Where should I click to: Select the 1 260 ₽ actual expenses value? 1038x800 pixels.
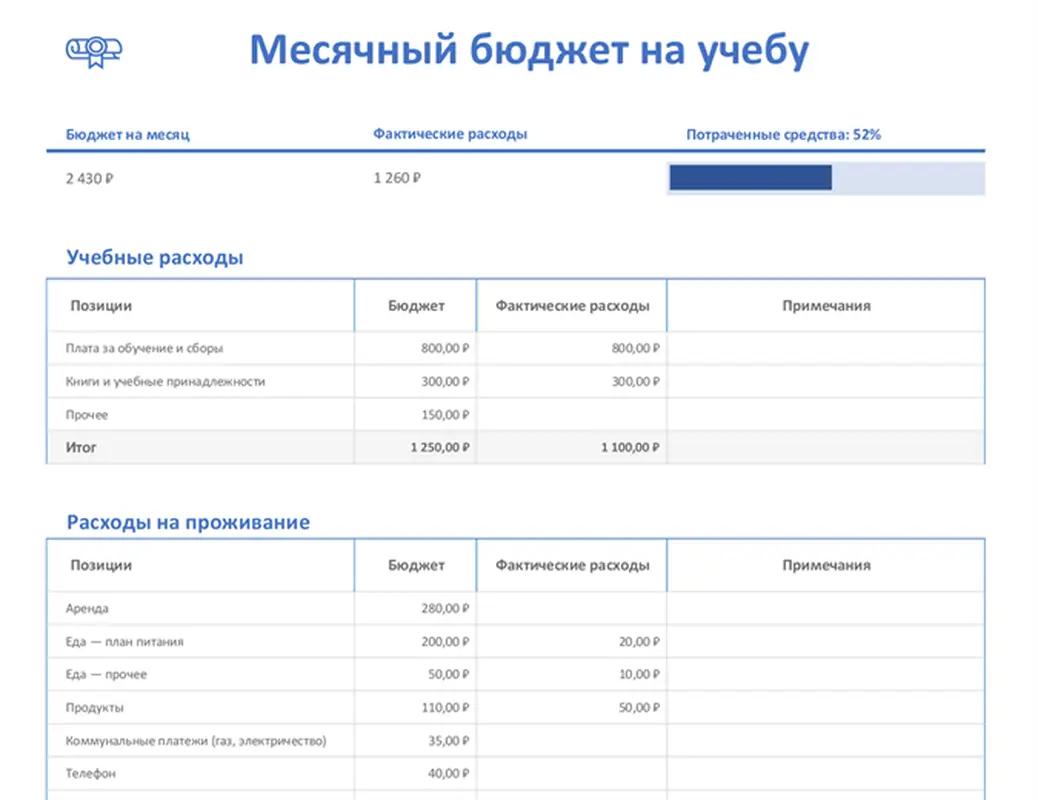point(396,178)
